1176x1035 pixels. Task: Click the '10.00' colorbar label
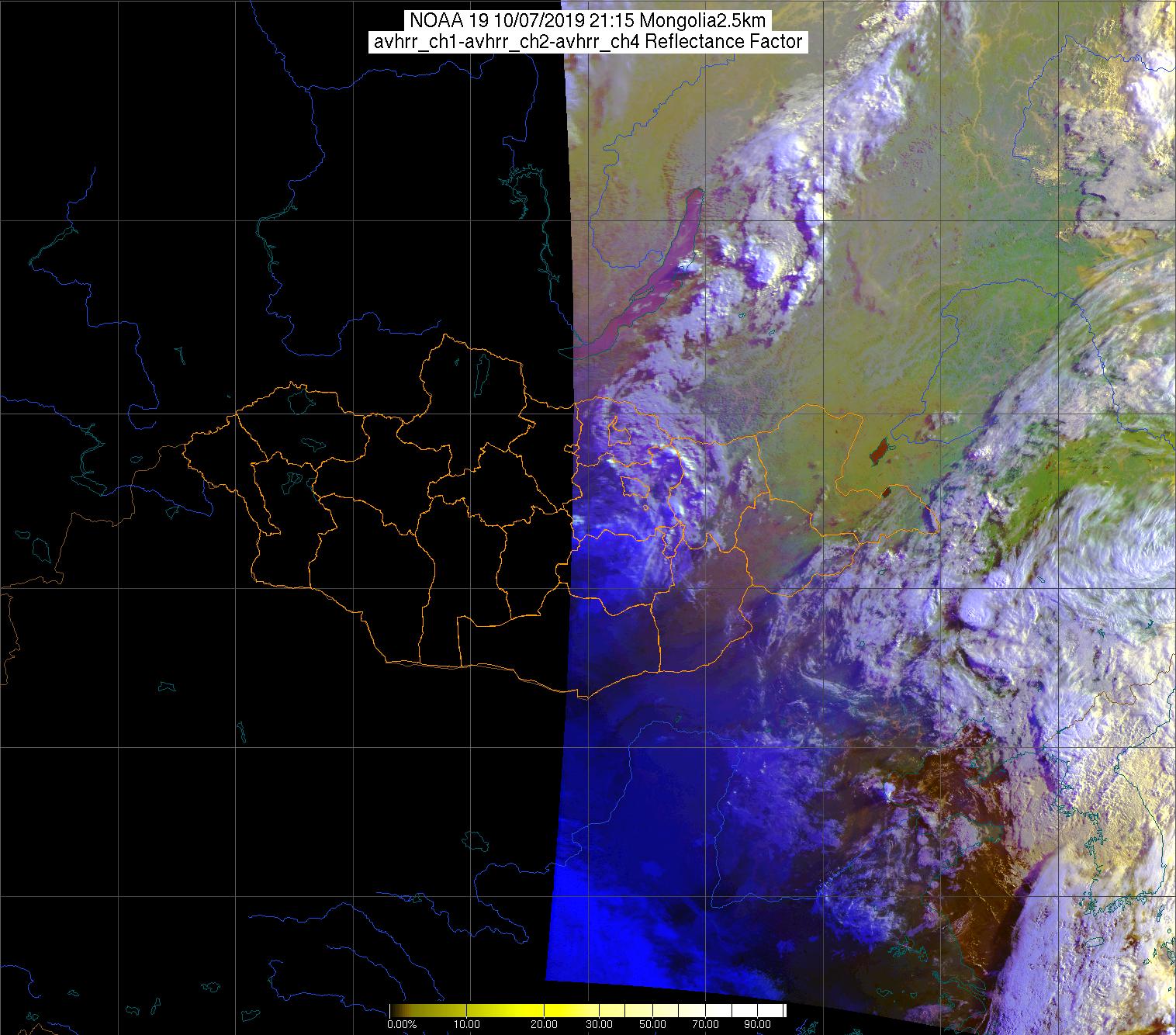[468, 1026]
